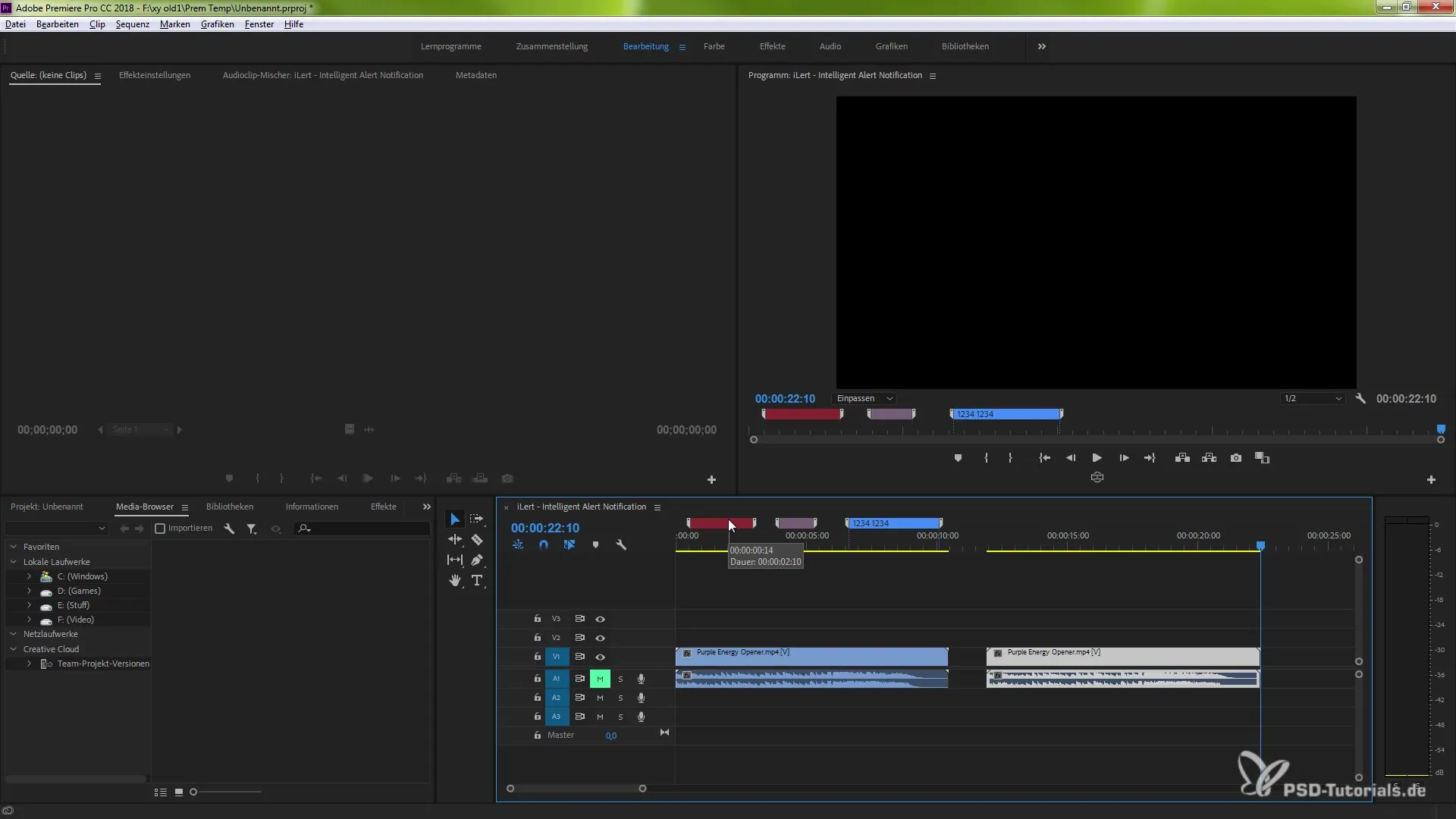Viewport: 1456px width, 819px height.
Task: Collapse the Lokale Laufwerke section
Action: tap(13, 563)
